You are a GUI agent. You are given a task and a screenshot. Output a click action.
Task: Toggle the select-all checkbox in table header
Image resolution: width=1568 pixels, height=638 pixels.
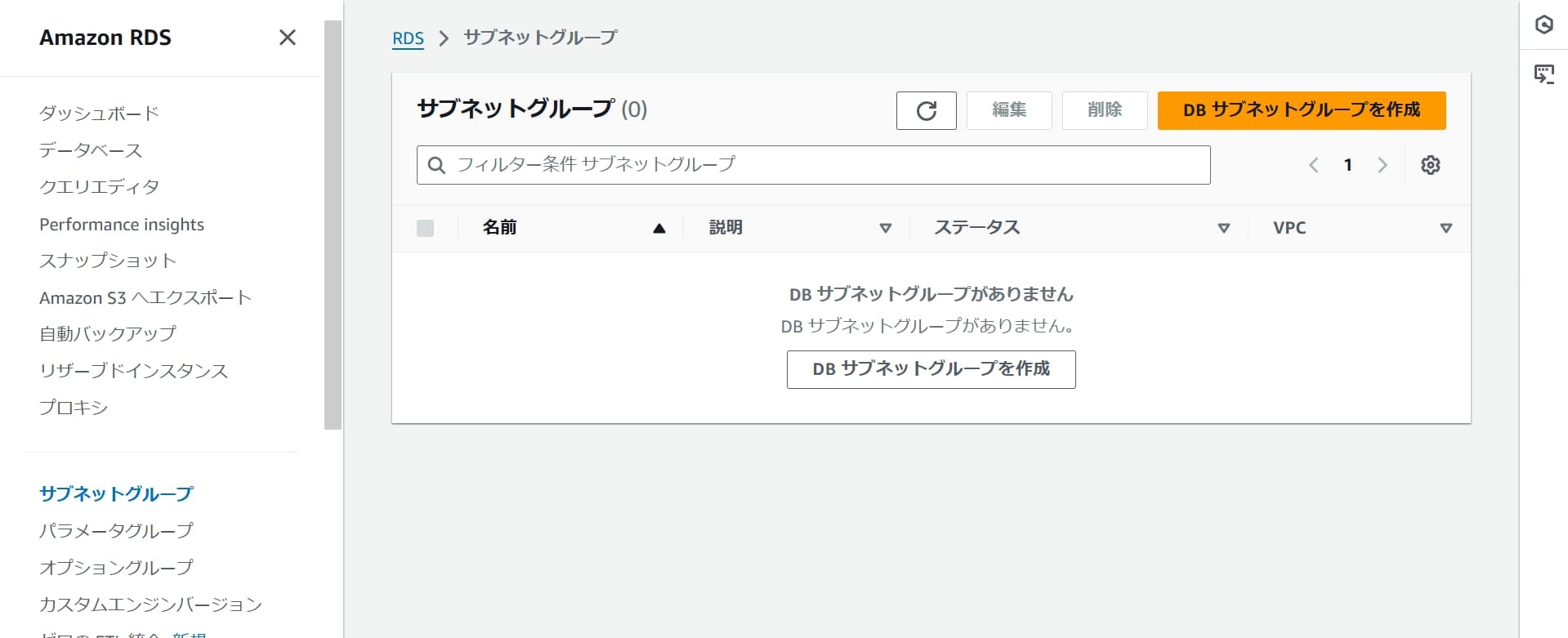(425, 228)
